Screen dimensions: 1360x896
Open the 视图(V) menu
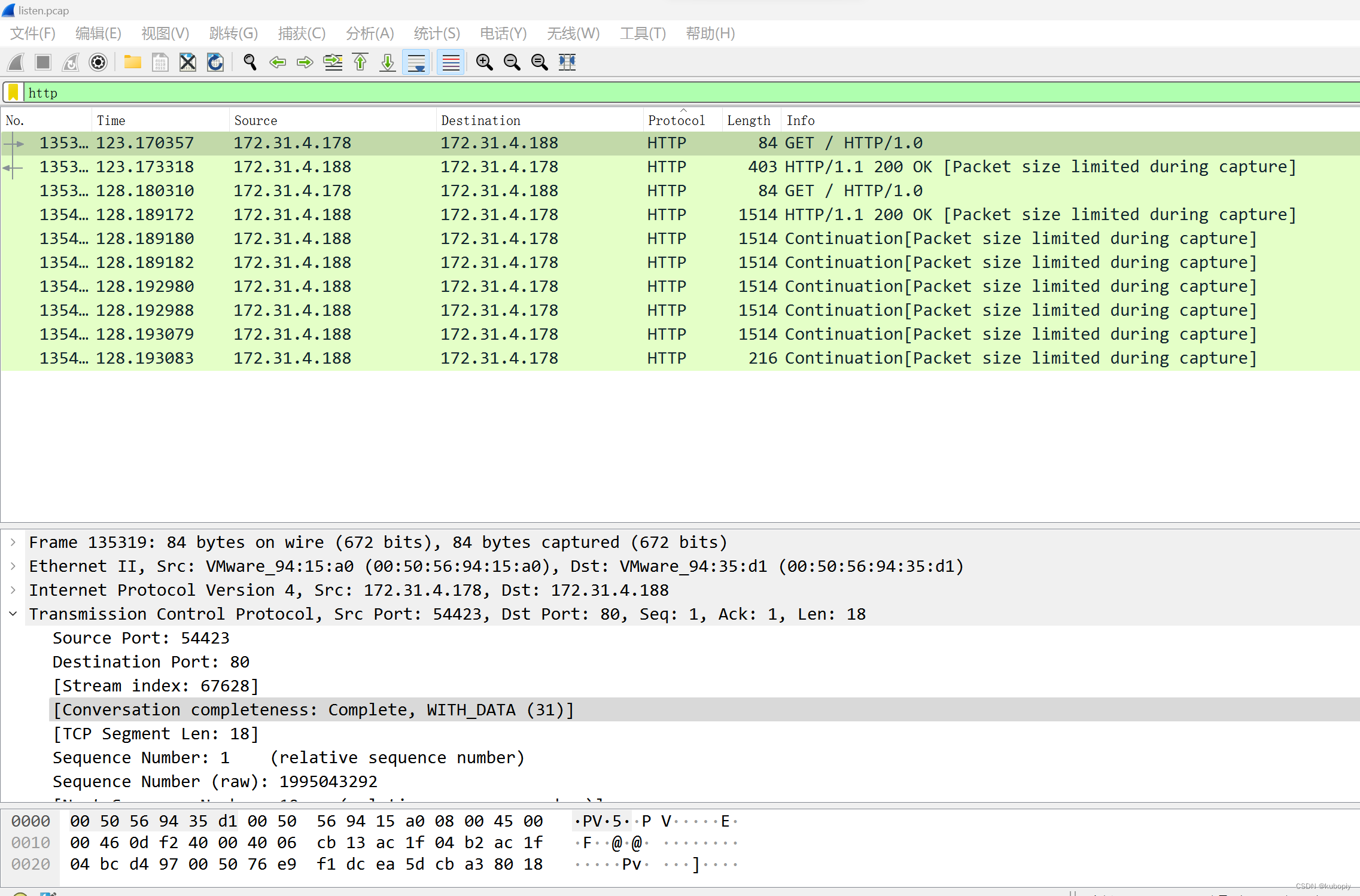[x=165, y=33]
